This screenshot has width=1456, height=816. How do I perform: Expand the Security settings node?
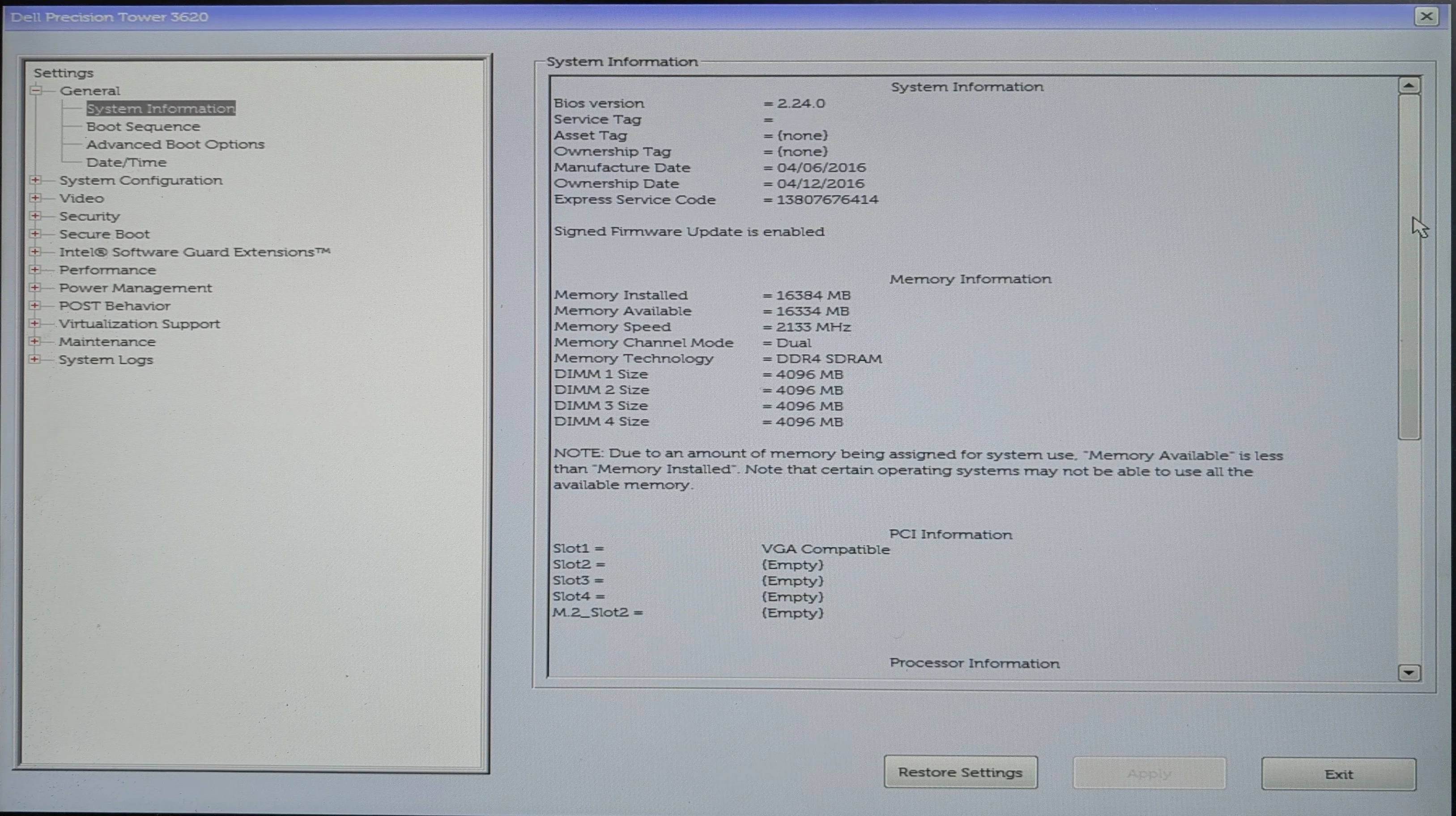[x=36, y=216]
